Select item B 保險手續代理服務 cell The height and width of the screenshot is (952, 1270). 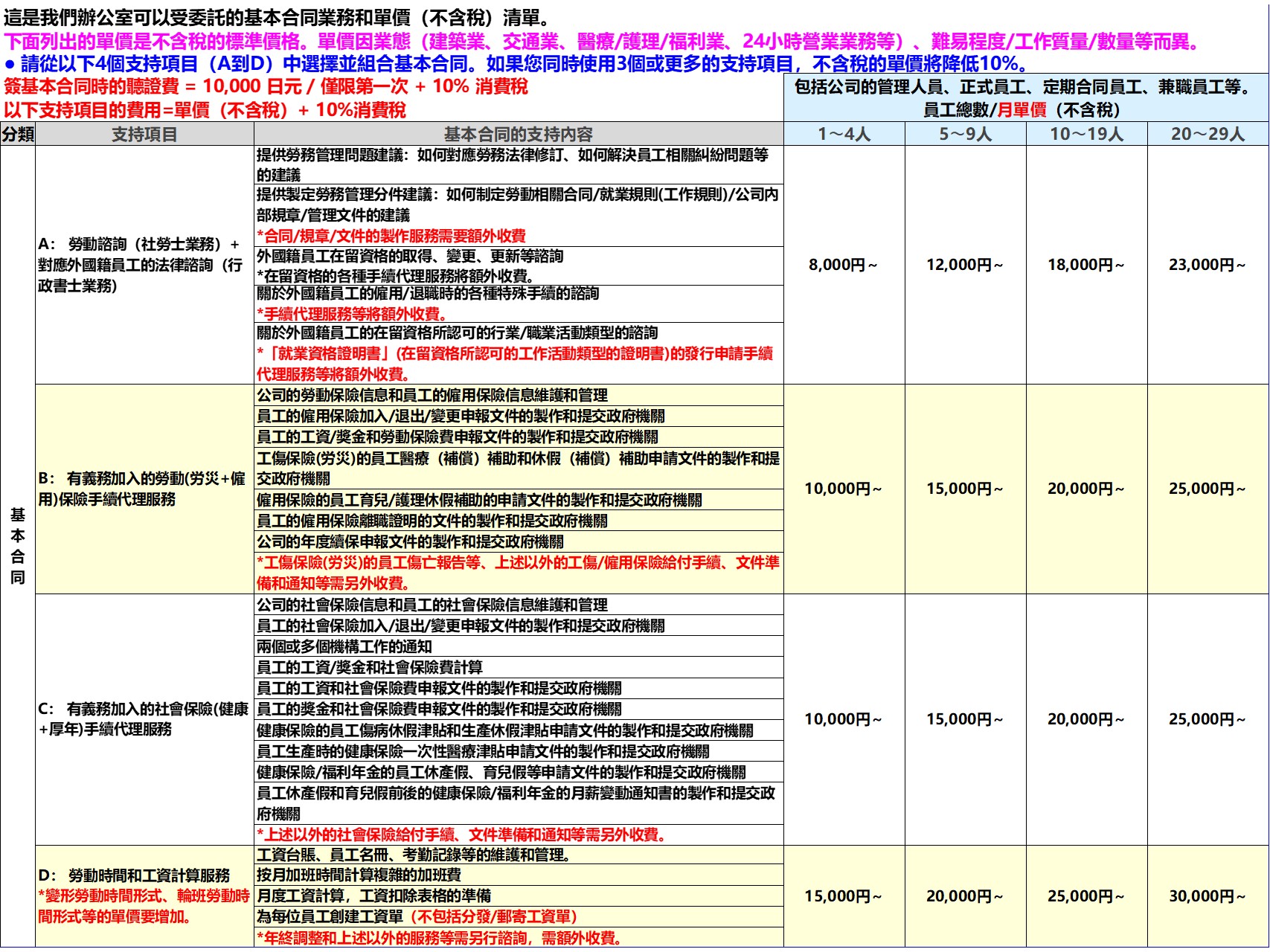click(144, 489)
